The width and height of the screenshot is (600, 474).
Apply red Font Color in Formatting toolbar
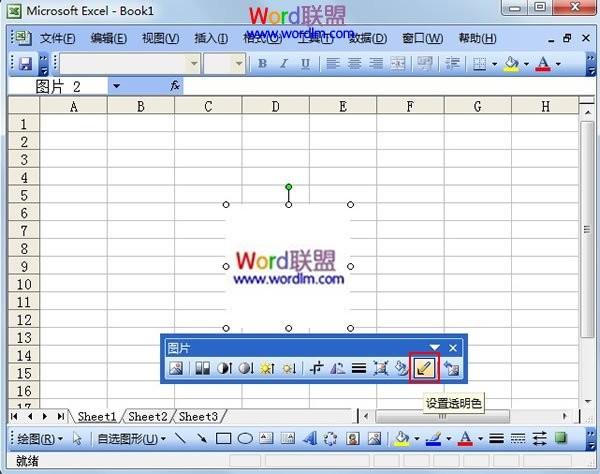click(544, 64)
